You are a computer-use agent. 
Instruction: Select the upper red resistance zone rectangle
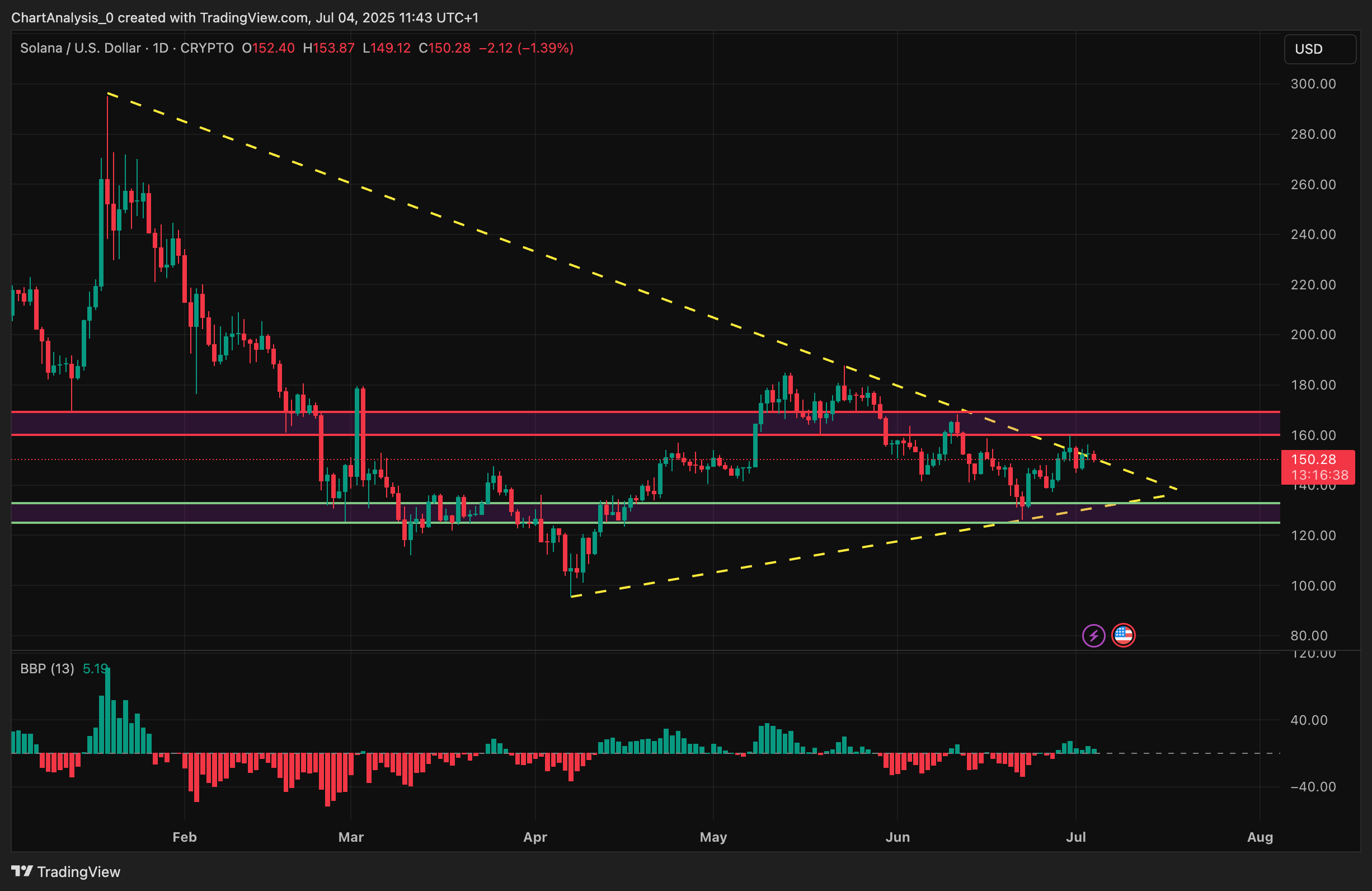click(x=646, y=423)
